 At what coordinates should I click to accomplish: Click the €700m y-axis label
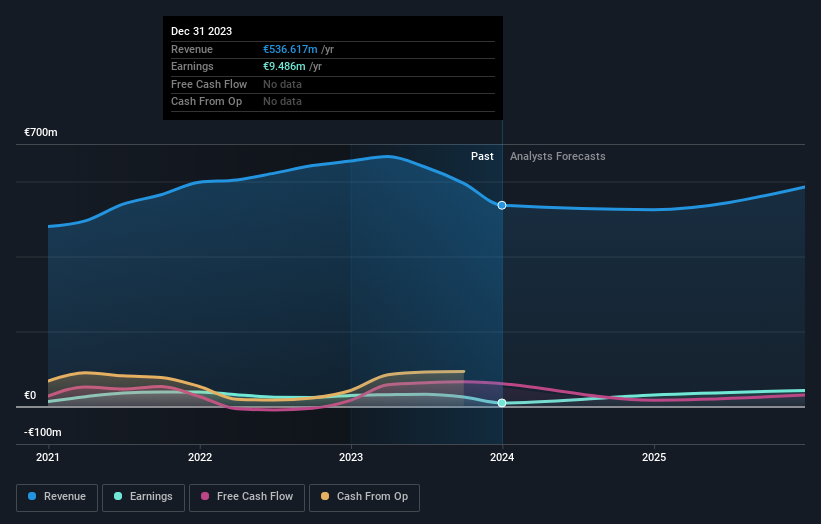[x=40, y=132]
